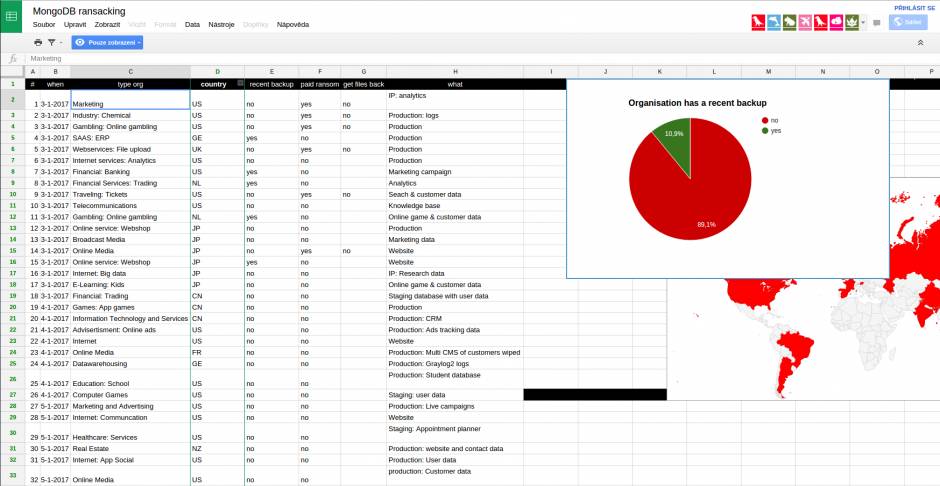Select the 'Healthcare: Services' cell
This screenshot has width=940, height=486.
(131, 433)
